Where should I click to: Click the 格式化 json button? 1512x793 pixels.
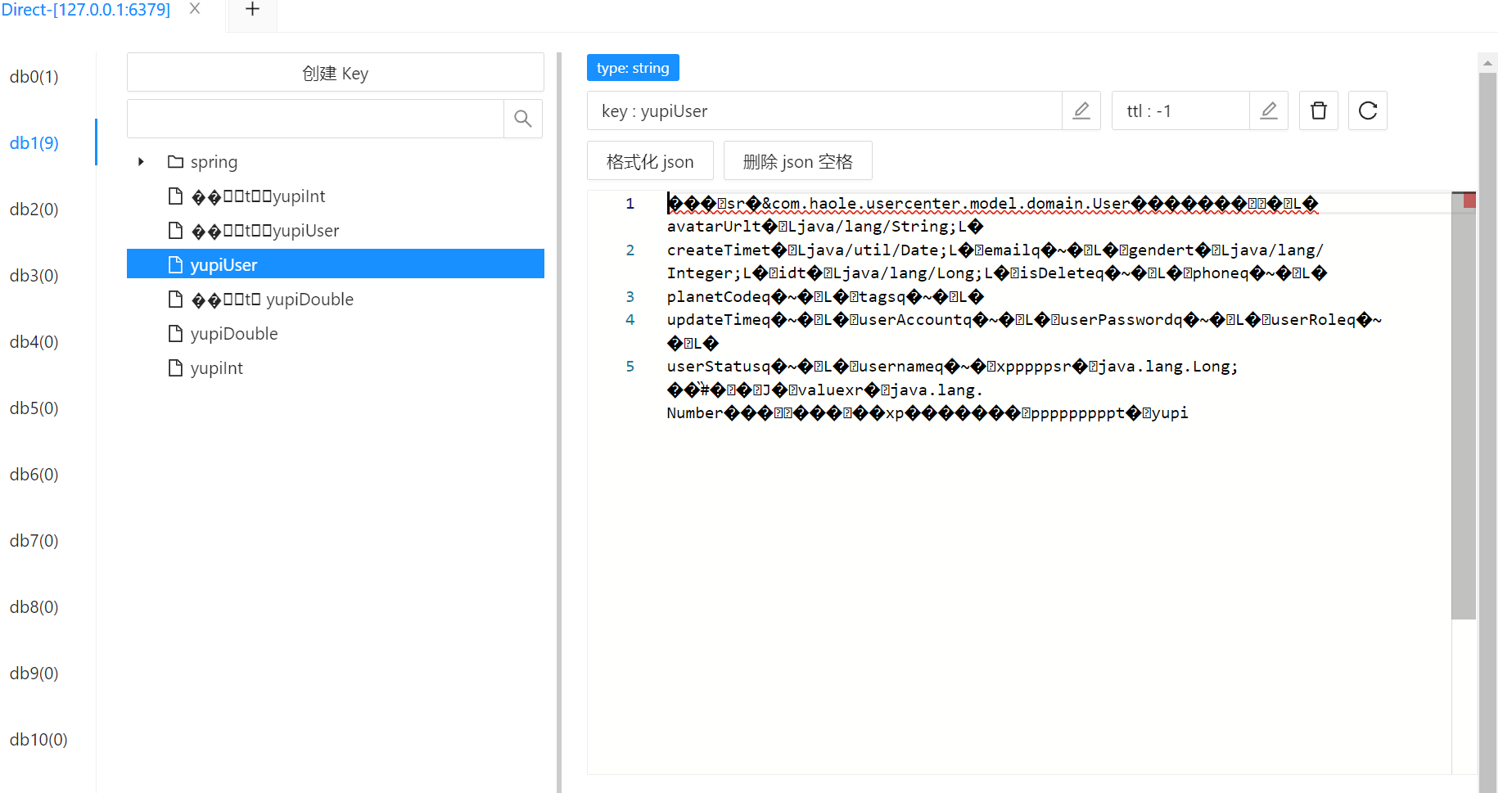pyautogui.click(x=650, y=161)
